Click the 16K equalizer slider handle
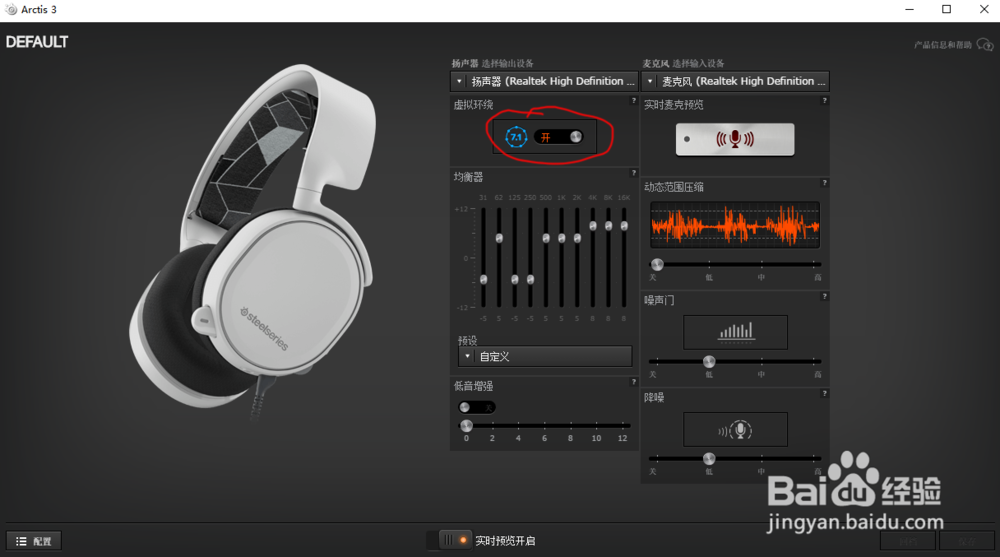The width and height of the screenshot is (1000, 557). (624, 226)
